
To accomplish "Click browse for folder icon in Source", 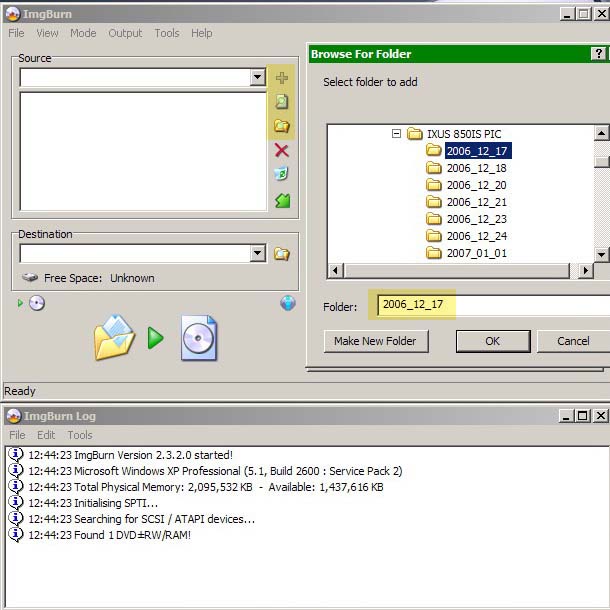I will (282, 126).
